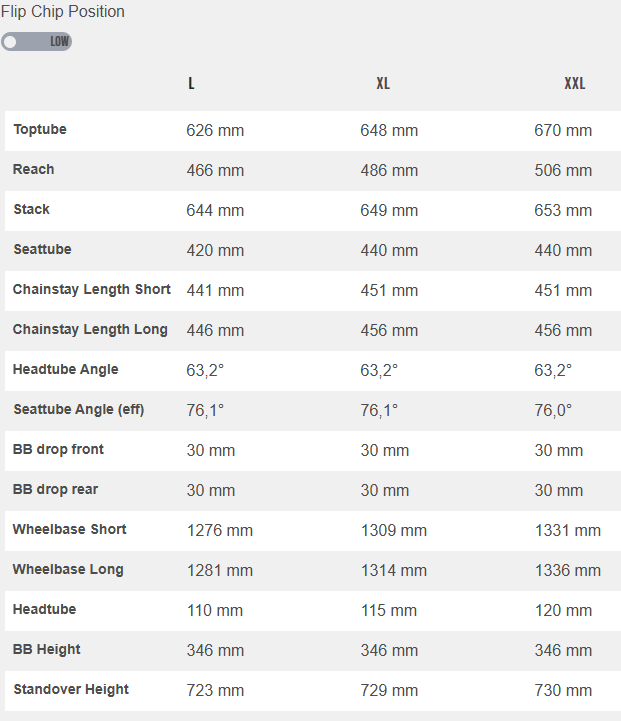Viewport: 621px width, 721px height.
Task: Click the Flip Chip Position heading
Action: tap(63, 12)
